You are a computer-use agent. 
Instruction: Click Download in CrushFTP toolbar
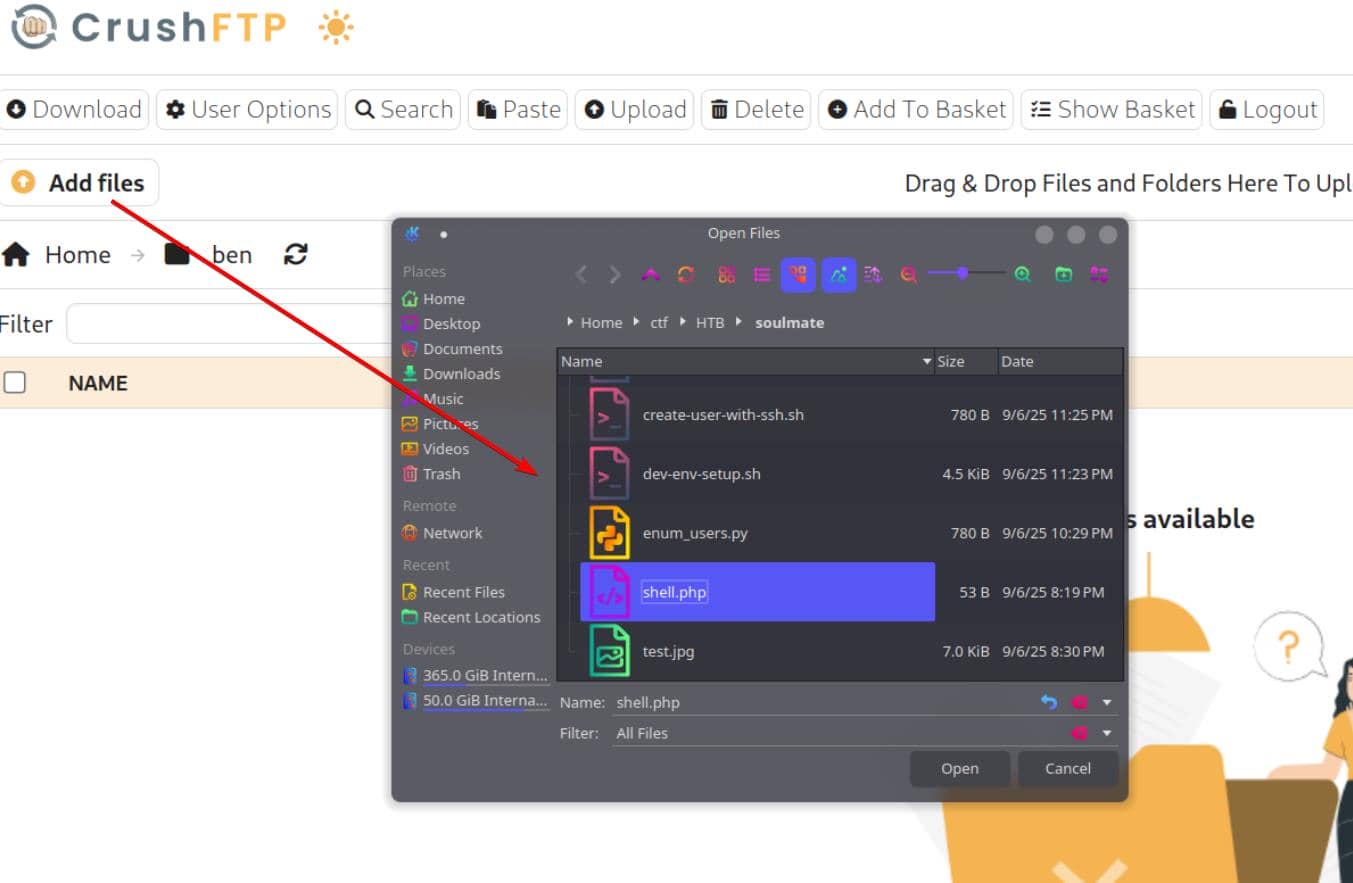tap(74, 110)
